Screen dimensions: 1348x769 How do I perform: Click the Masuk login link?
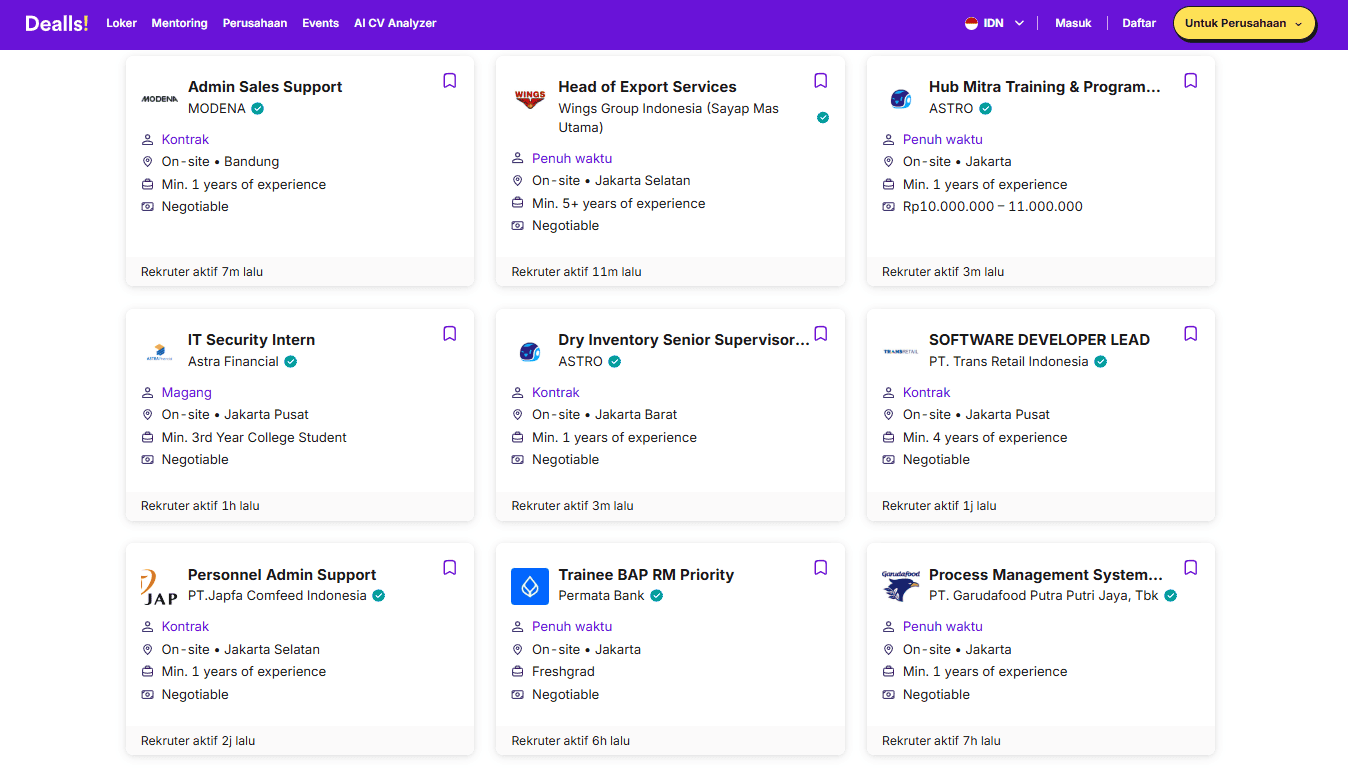point(1073,23)
